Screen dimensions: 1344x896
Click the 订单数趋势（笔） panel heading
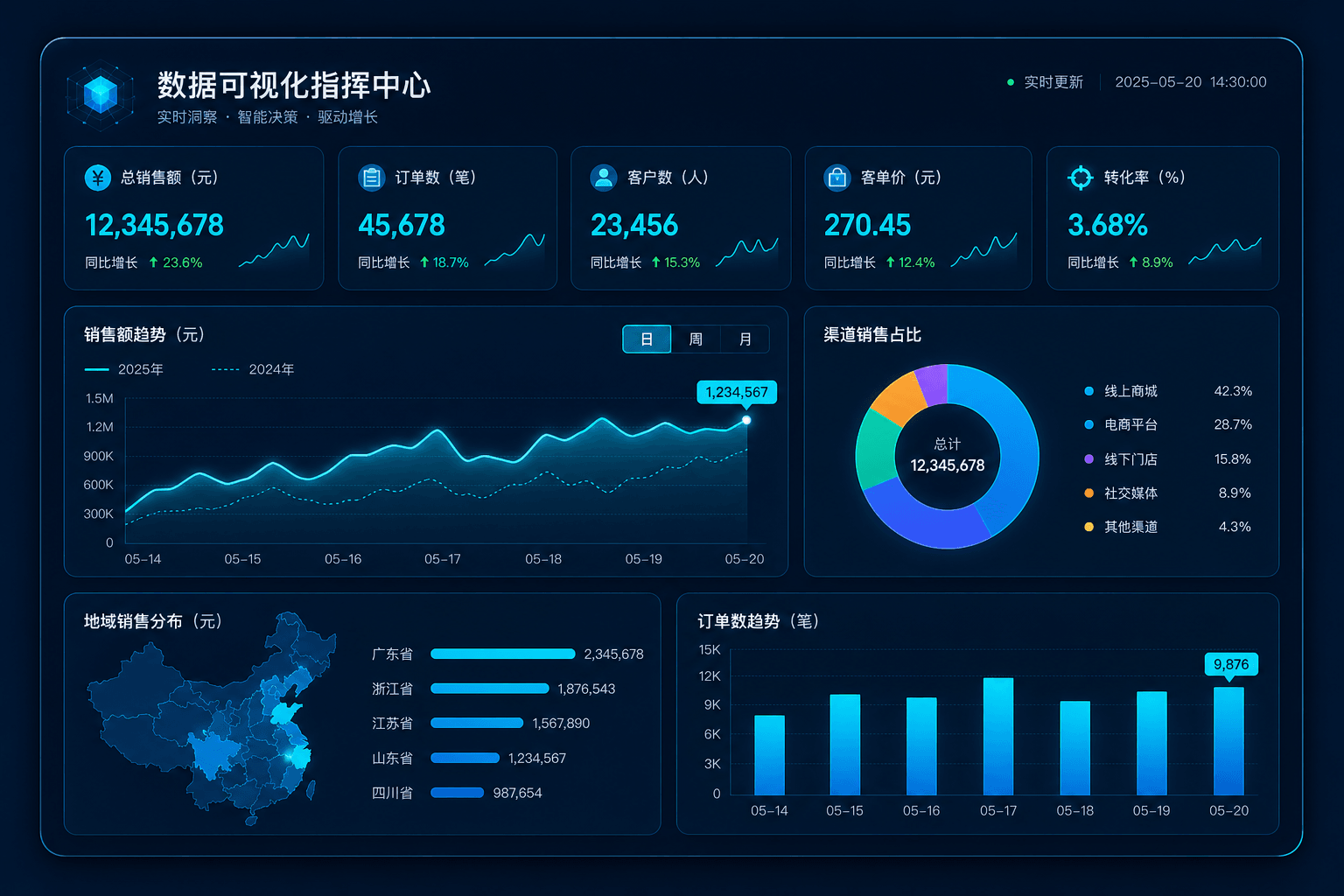tap(759, 621)
